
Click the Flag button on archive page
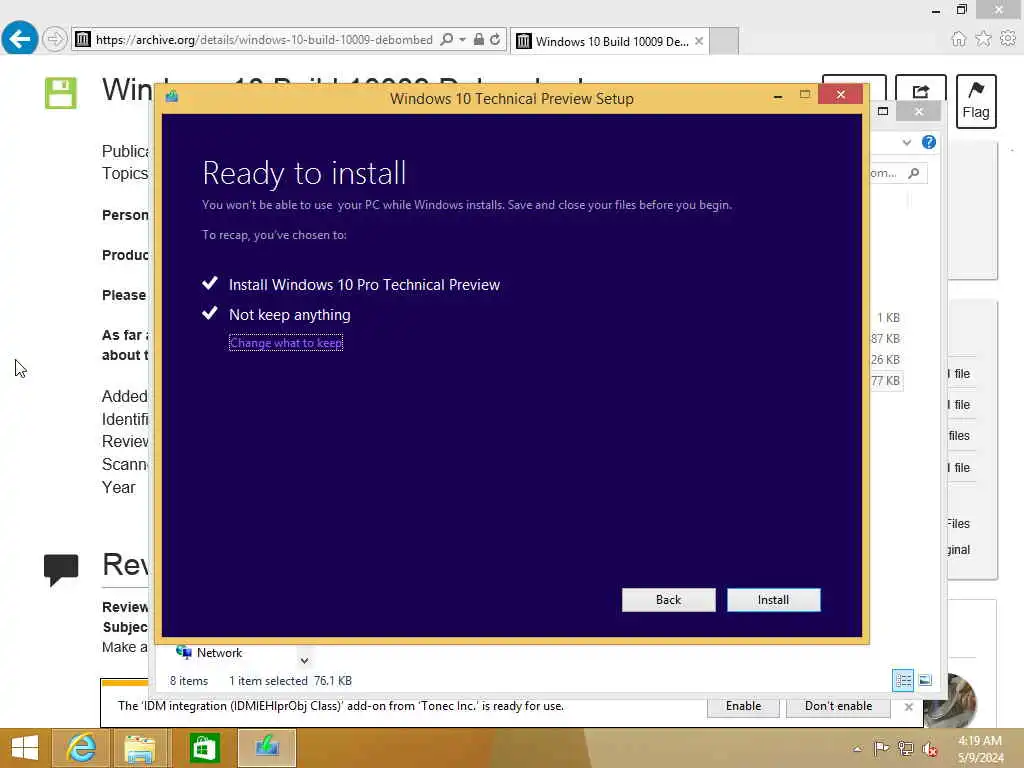(976, 101)
